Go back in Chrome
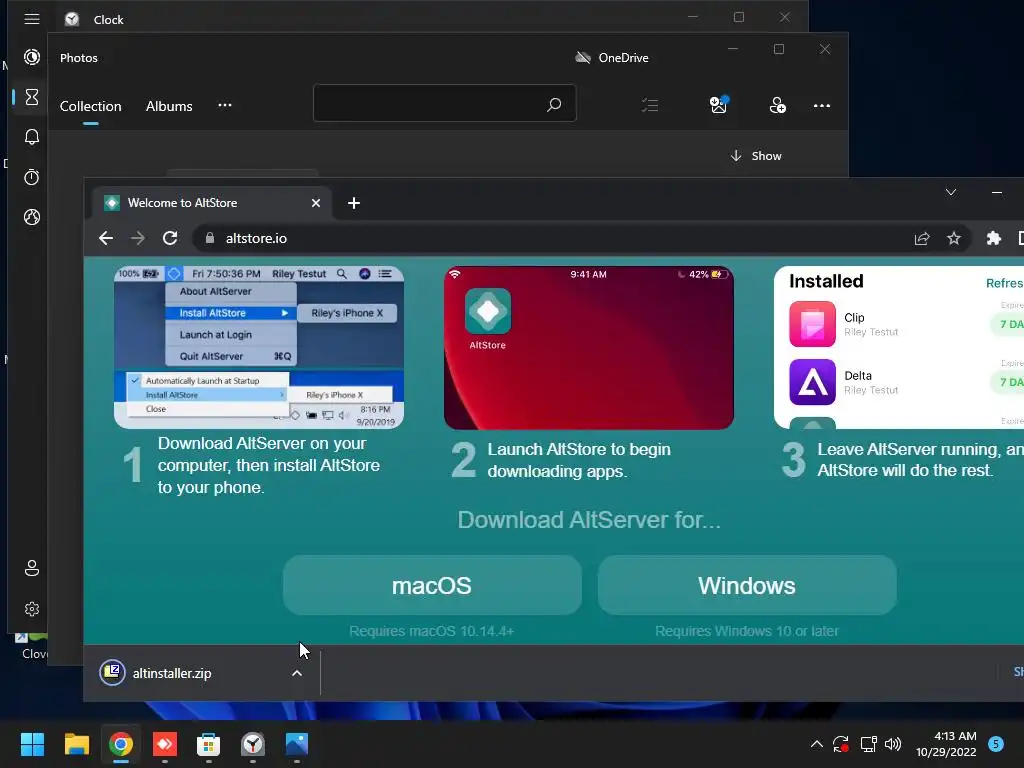This screenshot has height=768, width=1024. coord(106,238)
